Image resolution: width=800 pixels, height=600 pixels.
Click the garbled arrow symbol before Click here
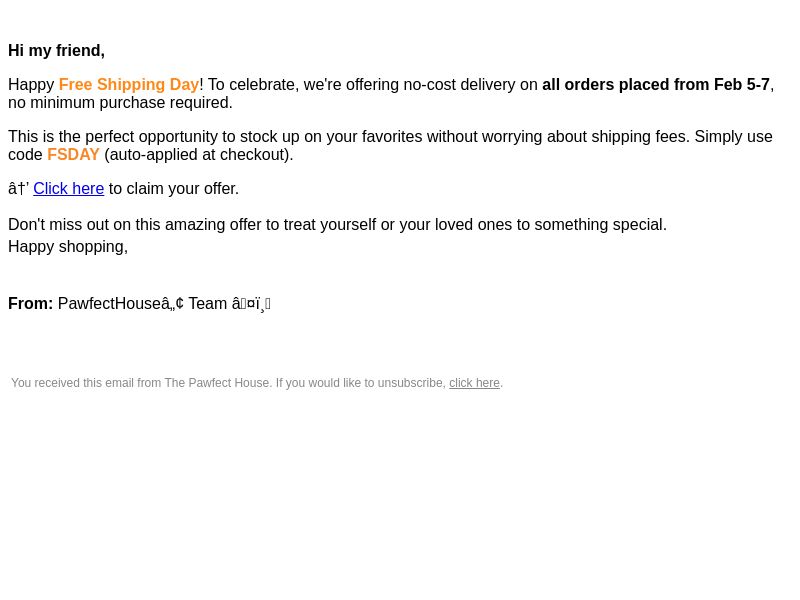[x=18, y=189]
